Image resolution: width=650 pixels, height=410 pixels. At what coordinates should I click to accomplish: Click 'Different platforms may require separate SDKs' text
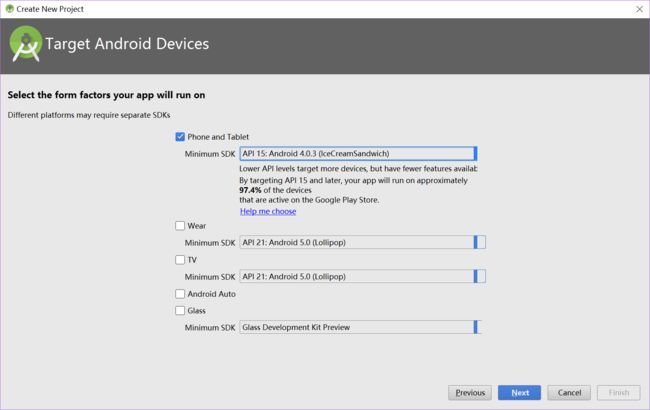(x=89, y=115)
